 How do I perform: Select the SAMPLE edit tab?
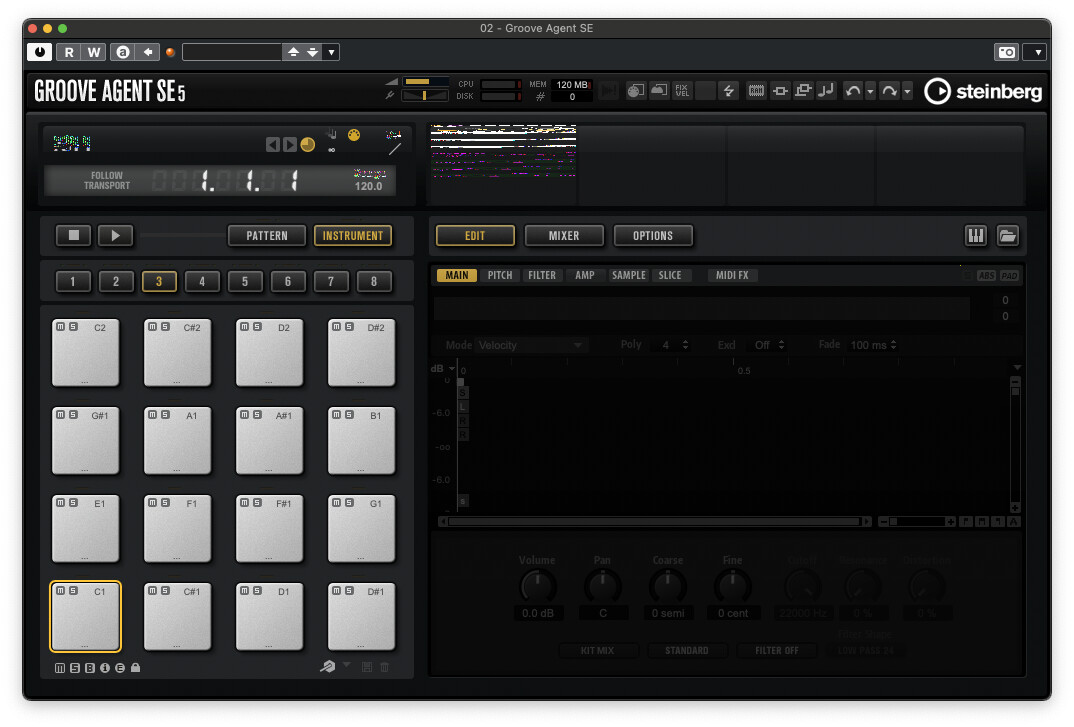(x=629, y=275)
